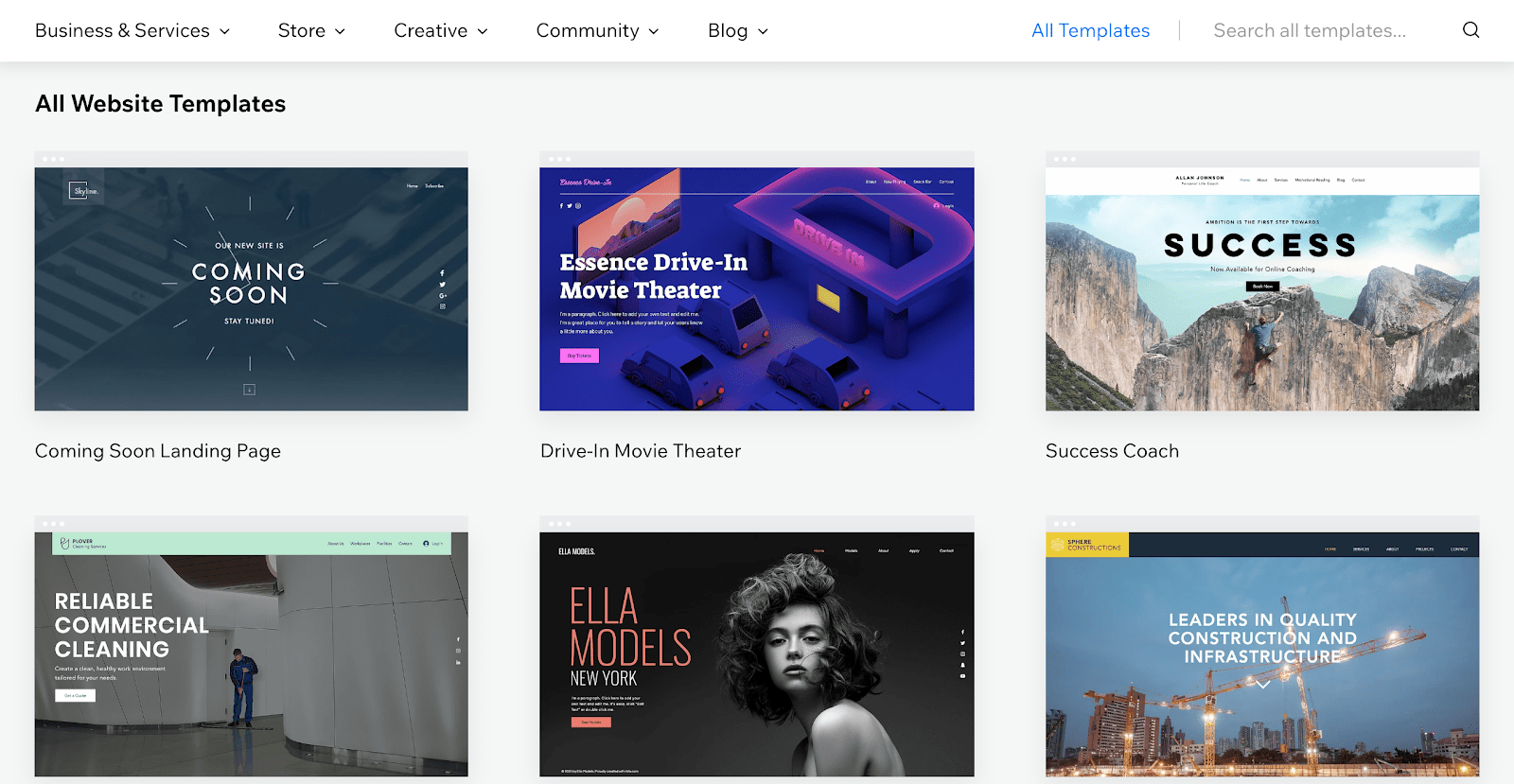This screenshot has height=784, width=1514.
Task: Click the down chevron in construction preview
Action: pyautogui.click(x=1262, y=685)
